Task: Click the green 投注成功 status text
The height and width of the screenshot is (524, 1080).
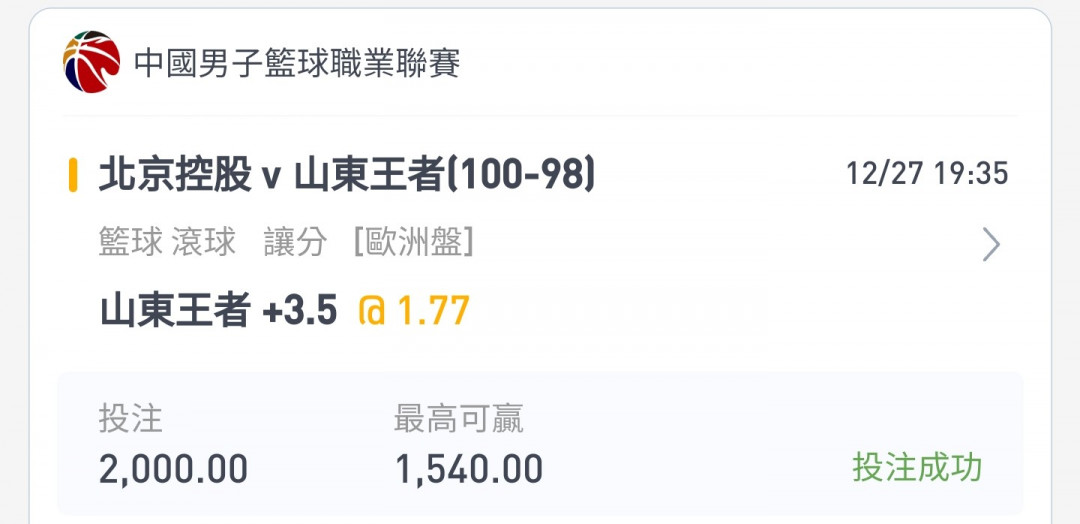Action: click(x=917, y=468)
